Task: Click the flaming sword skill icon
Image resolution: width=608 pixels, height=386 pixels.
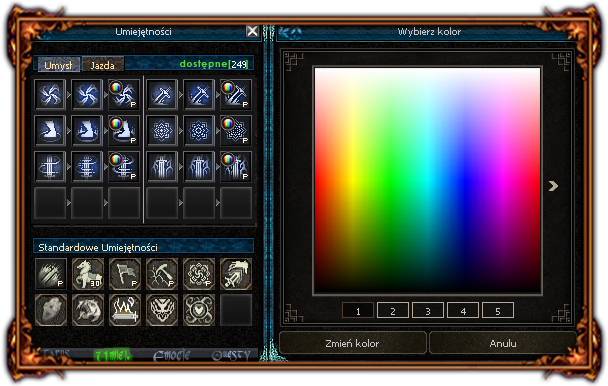Action: (125, 310)
